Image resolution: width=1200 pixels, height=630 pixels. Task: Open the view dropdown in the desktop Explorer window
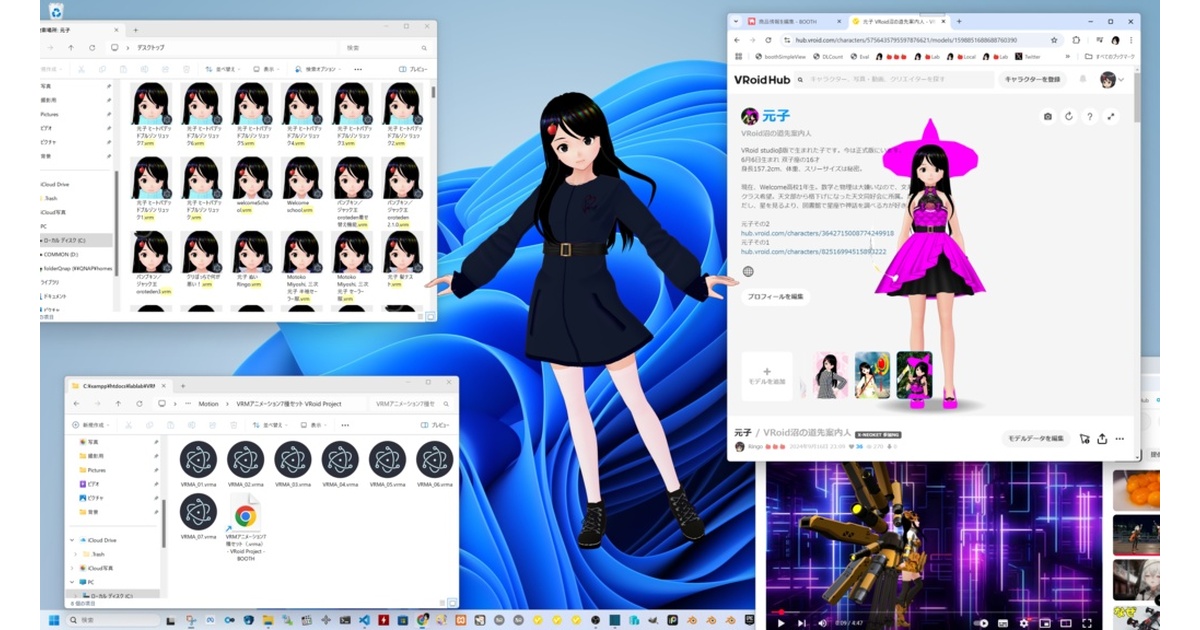click(x=266, y=69)
